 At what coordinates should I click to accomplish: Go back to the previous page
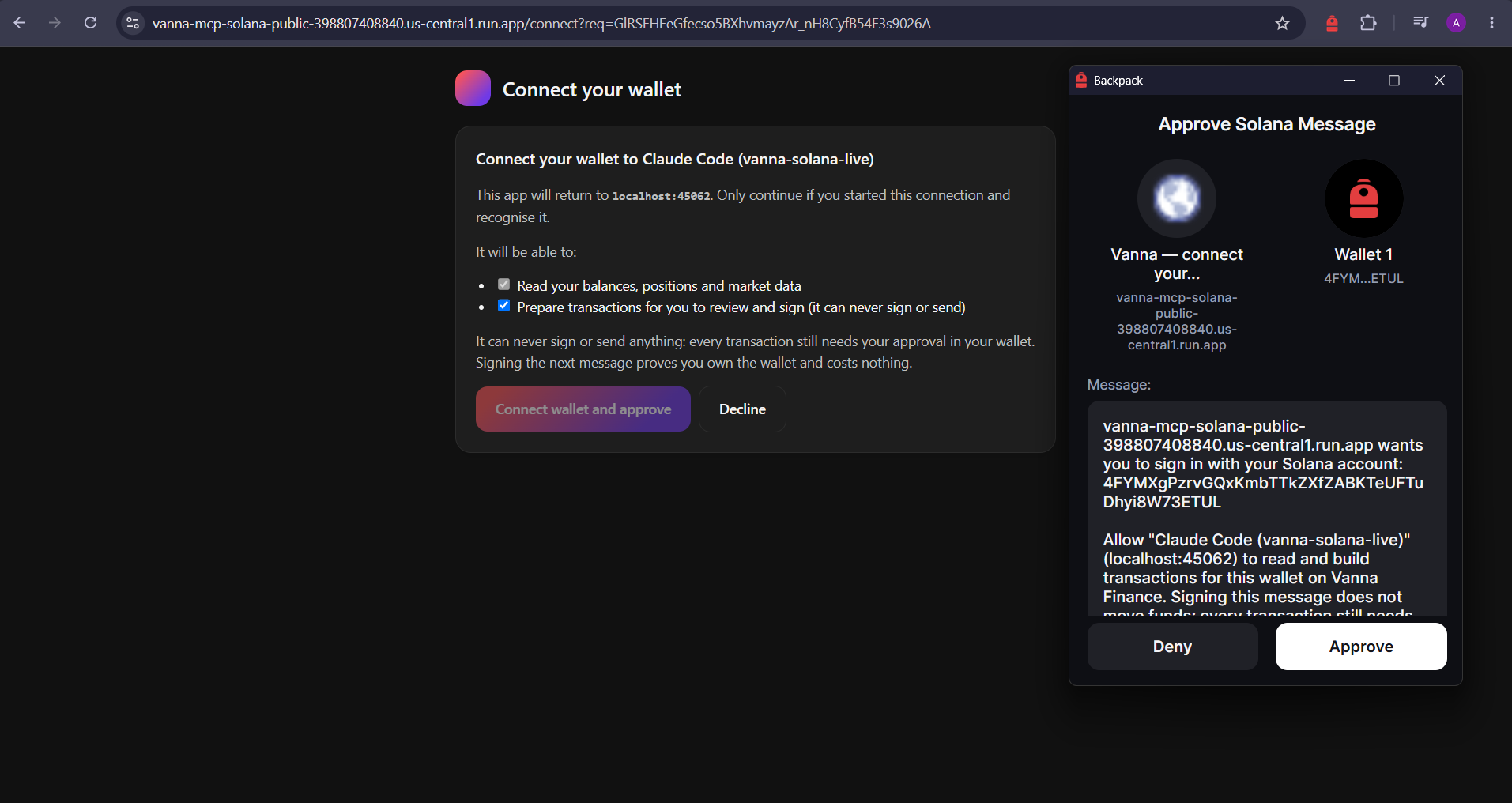[x=20, y=23]
